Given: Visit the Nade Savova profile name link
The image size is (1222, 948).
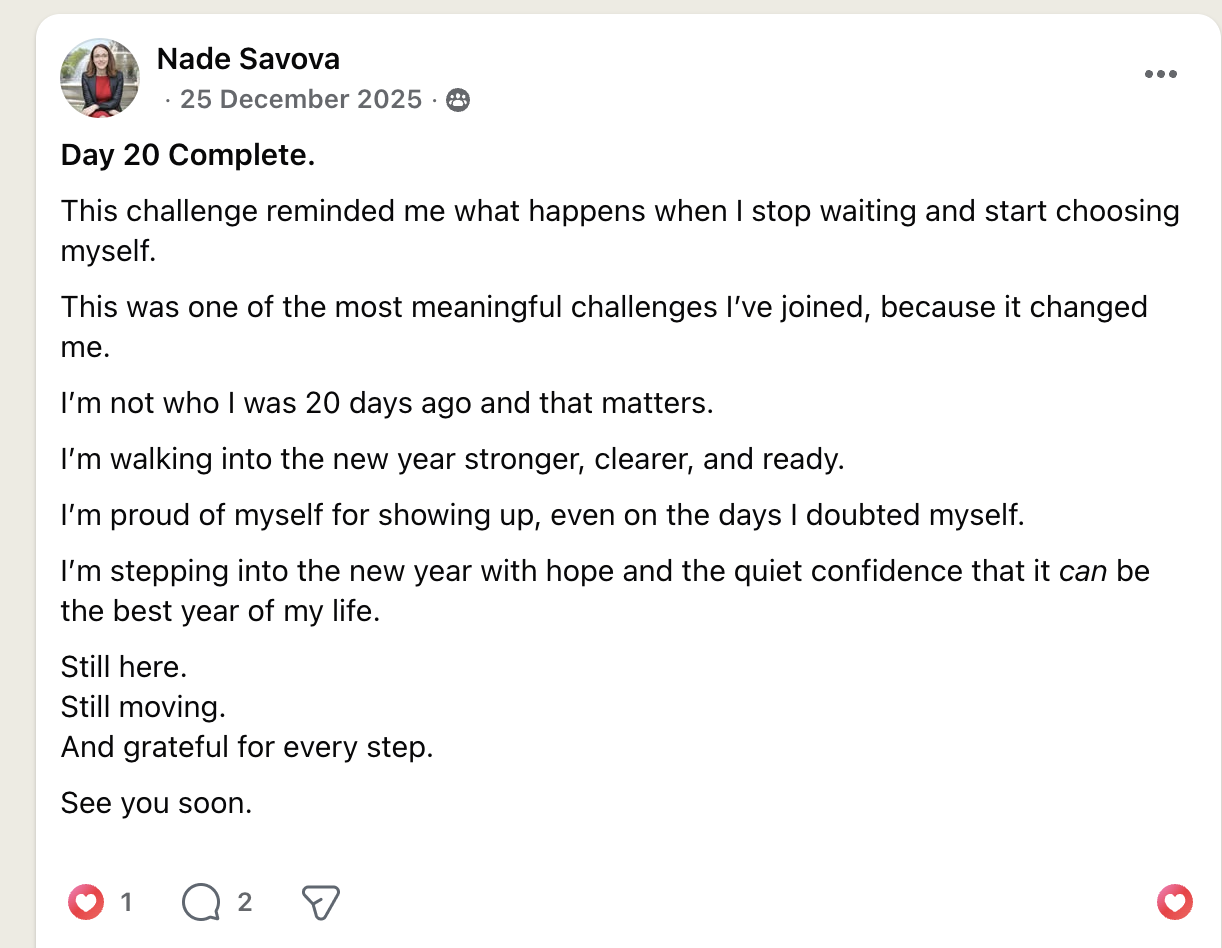Looking at the screenshot, I should [248, 59].
